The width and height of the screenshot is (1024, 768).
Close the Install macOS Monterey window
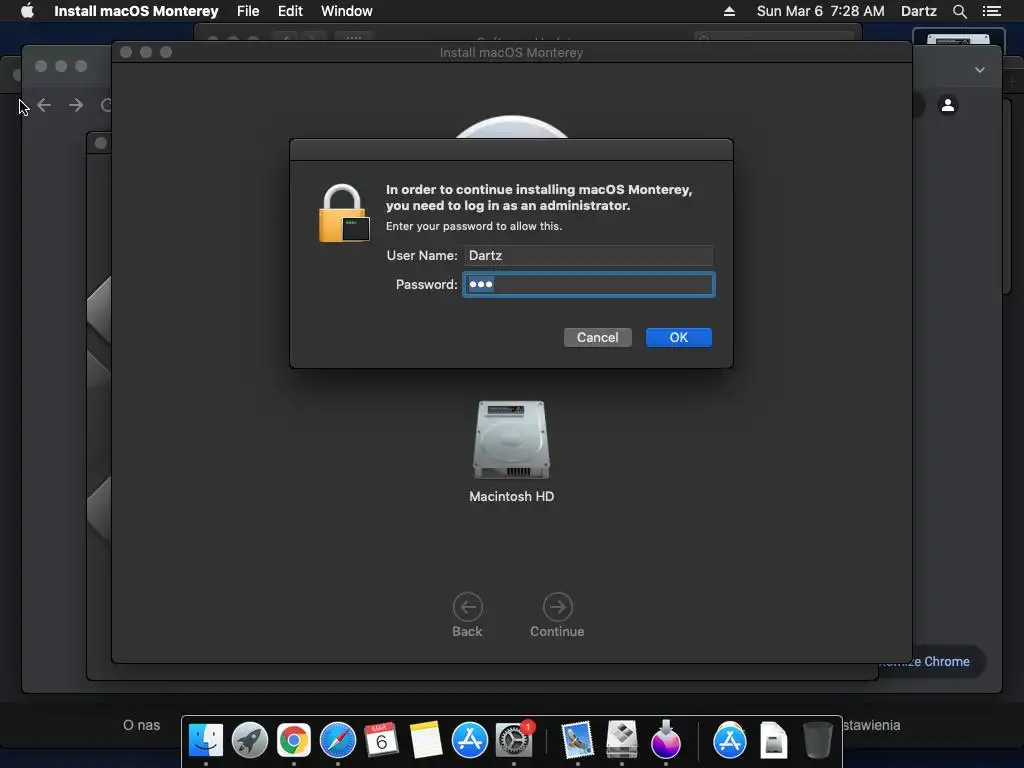point(126,52)
